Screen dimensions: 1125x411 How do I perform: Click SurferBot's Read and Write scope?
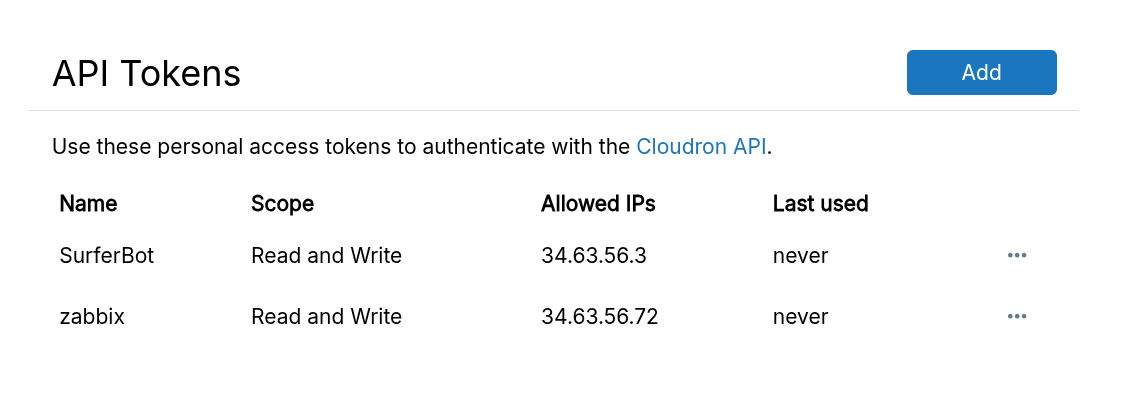pyautogui.click(x=326, y=255)
